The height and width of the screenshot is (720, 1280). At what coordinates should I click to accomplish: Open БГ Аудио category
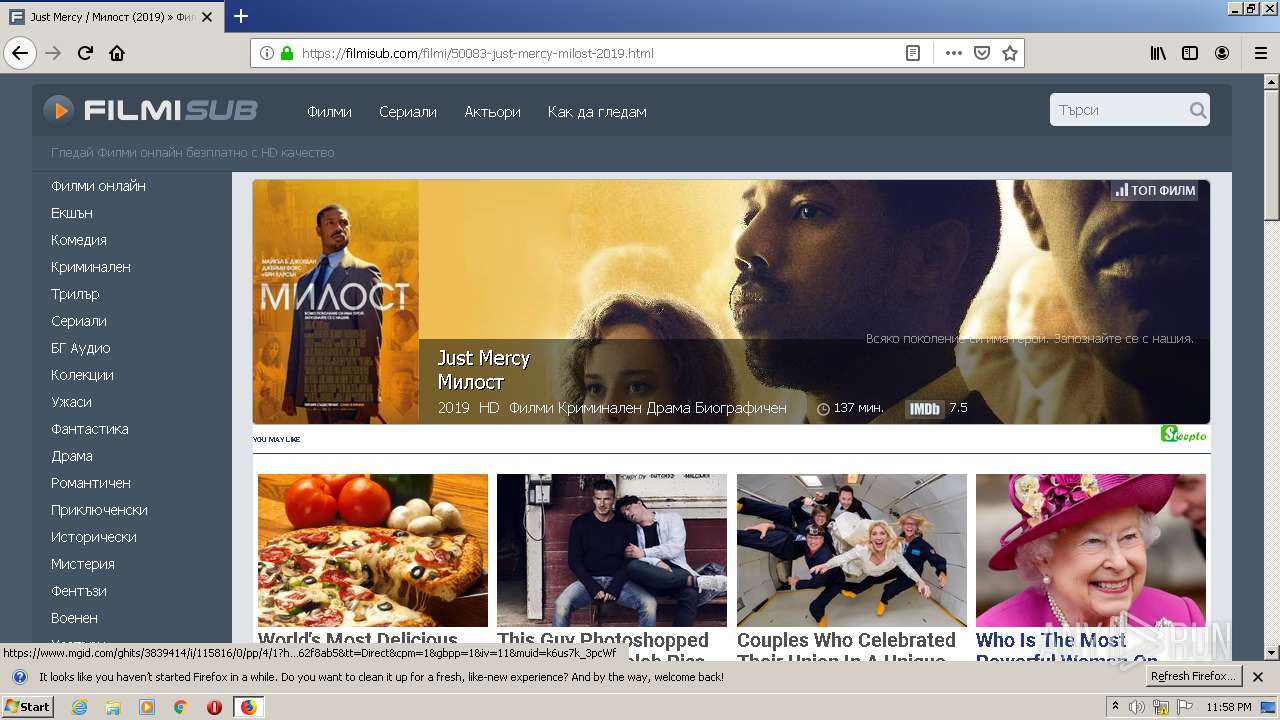click(81, 348)
